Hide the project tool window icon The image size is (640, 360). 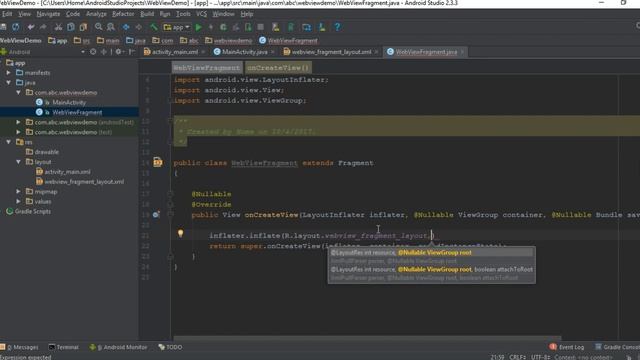click(x=131, y=52)
